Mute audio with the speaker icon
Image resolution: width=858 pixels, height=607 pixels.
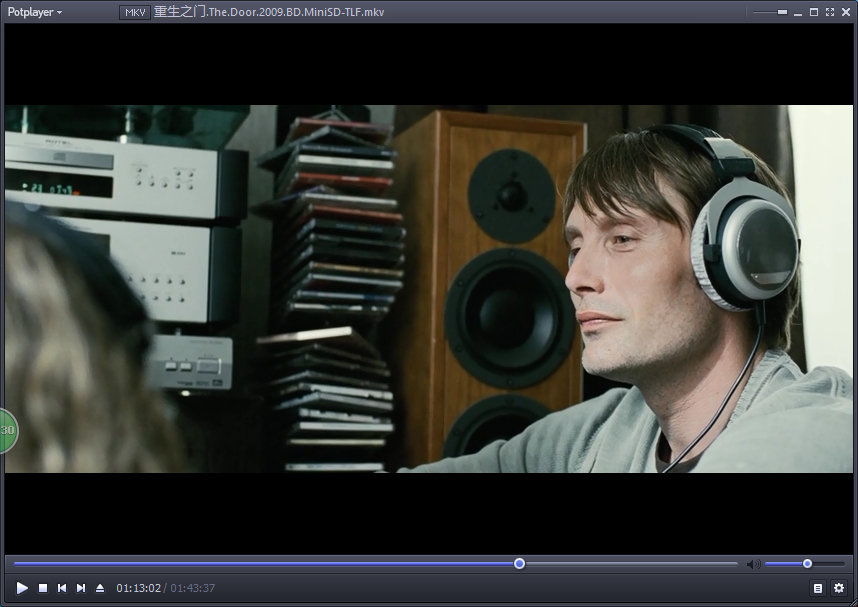(753, 564)
